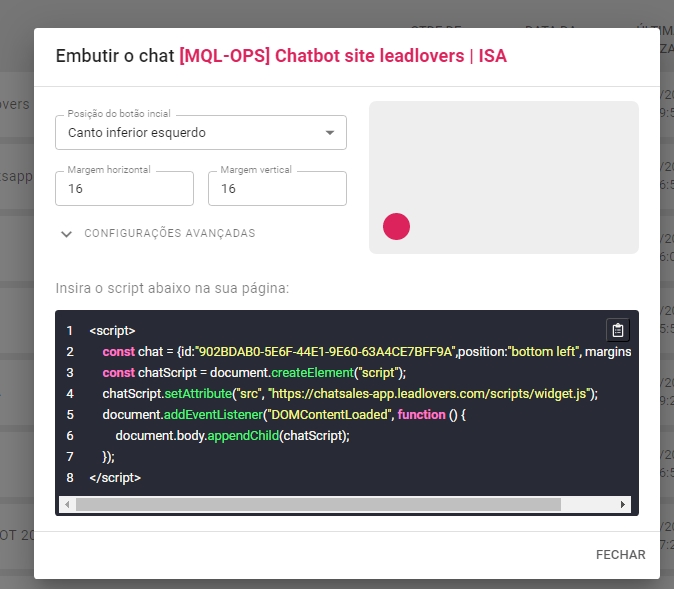Click "Insira o script abaixo na sua página" text

coord(172,288)
